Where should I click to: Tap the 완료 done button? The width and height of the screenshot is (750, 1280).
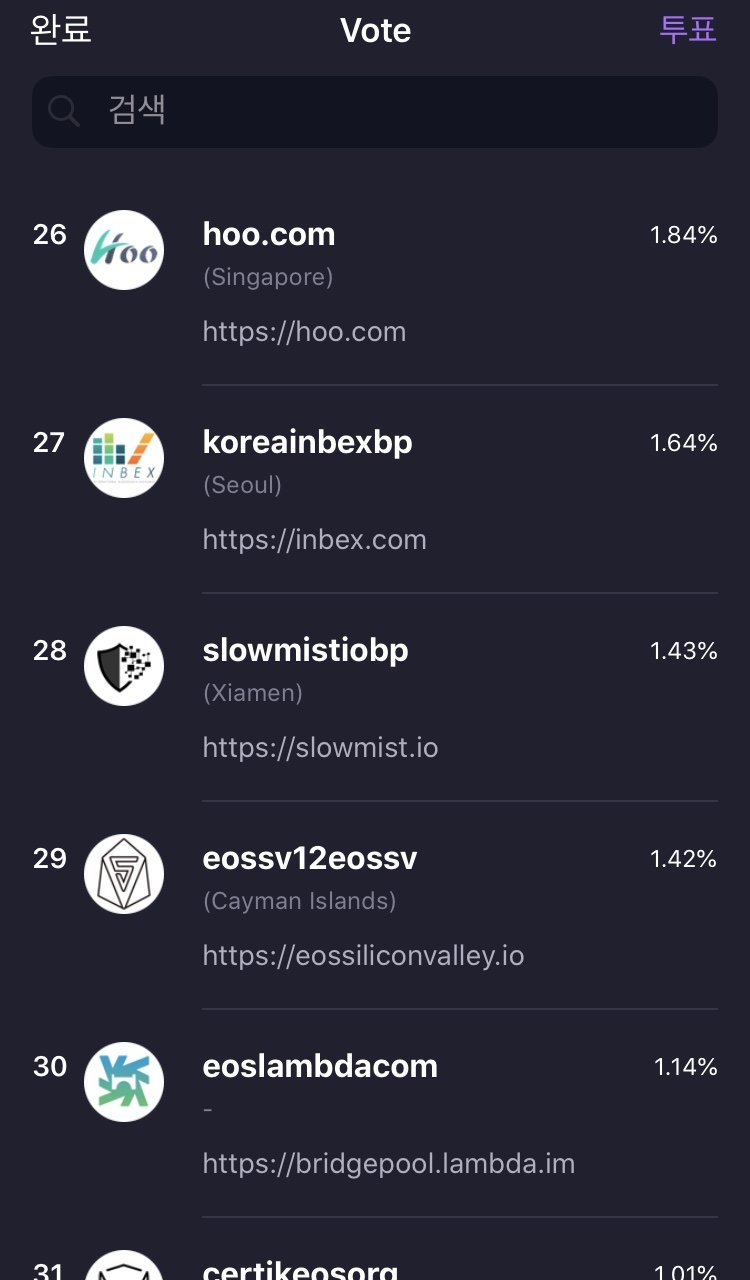(61, 30)
